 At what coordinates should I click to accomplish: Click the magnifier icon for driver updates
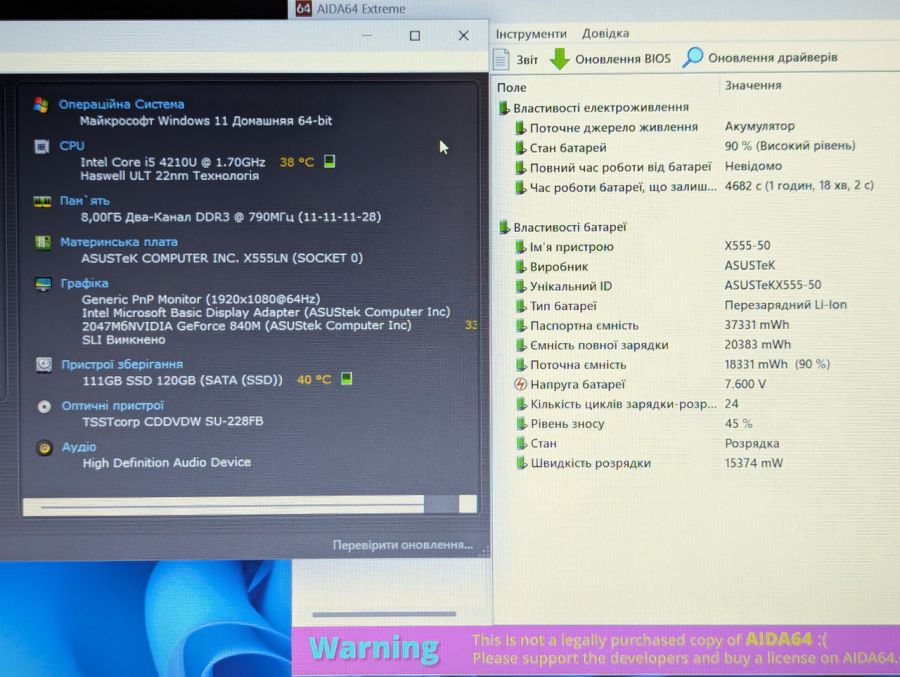(x=693, y=57)
